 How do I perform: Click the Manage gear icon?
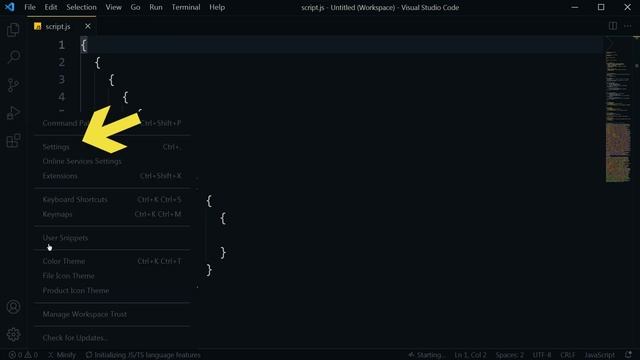pos(13,334)
